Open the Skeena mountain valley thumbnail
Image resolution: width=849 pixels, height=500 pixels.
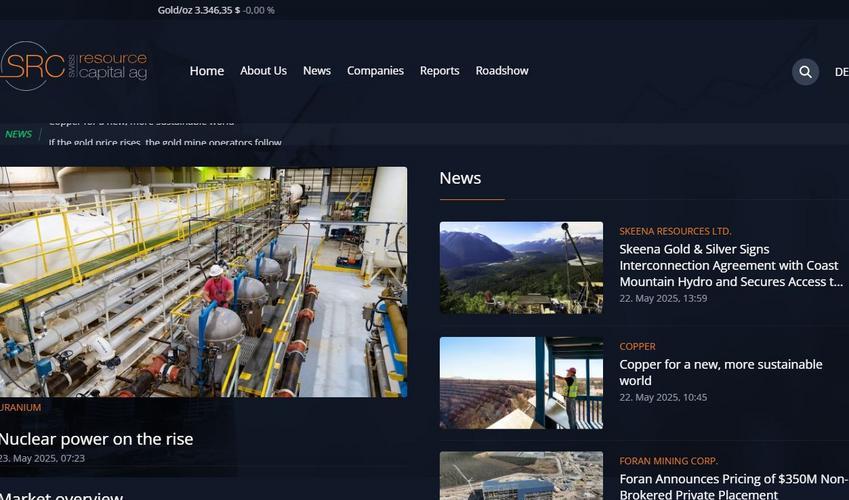521,268
